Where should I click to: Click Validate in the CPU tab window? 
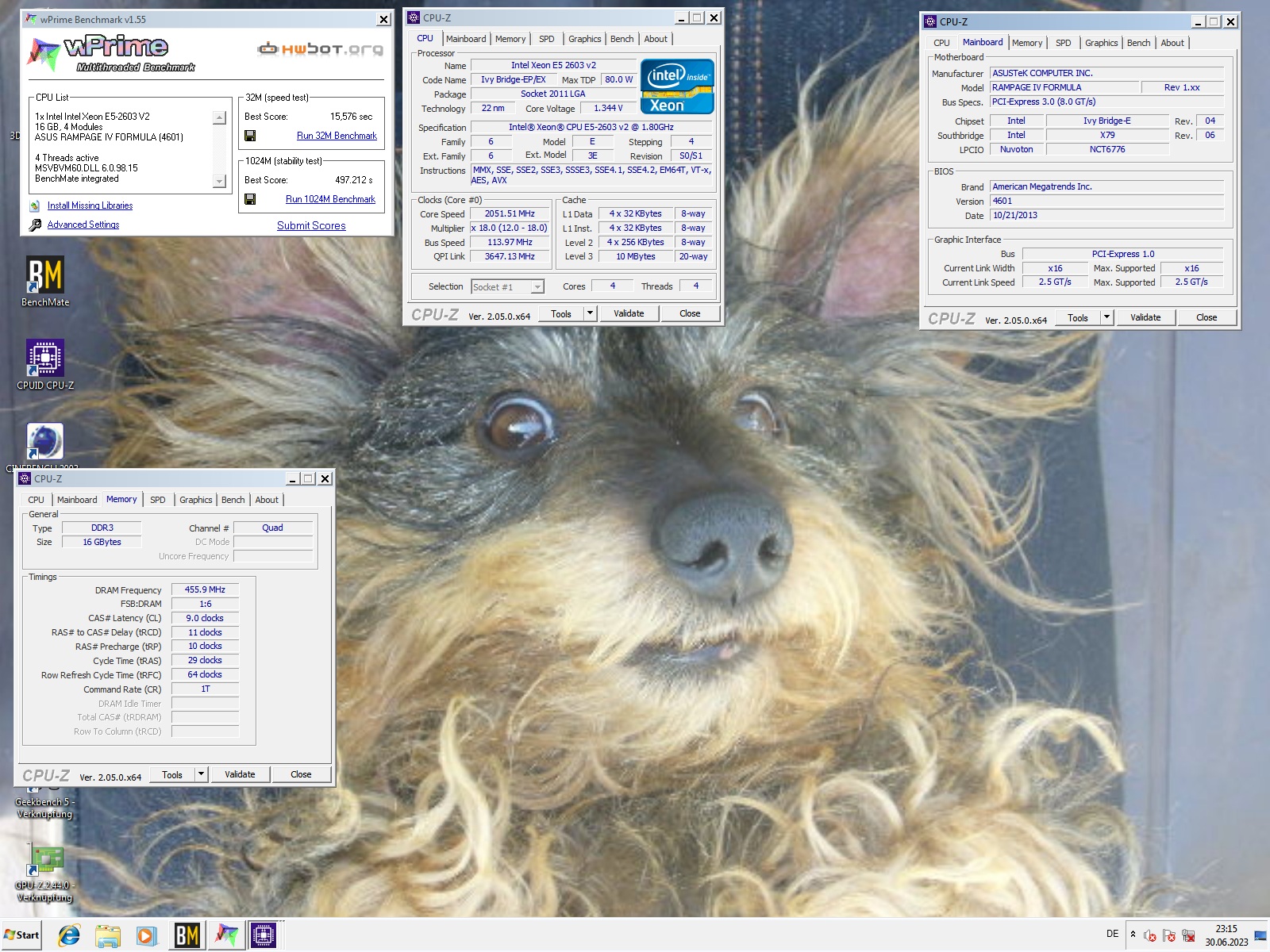[629, 313]
